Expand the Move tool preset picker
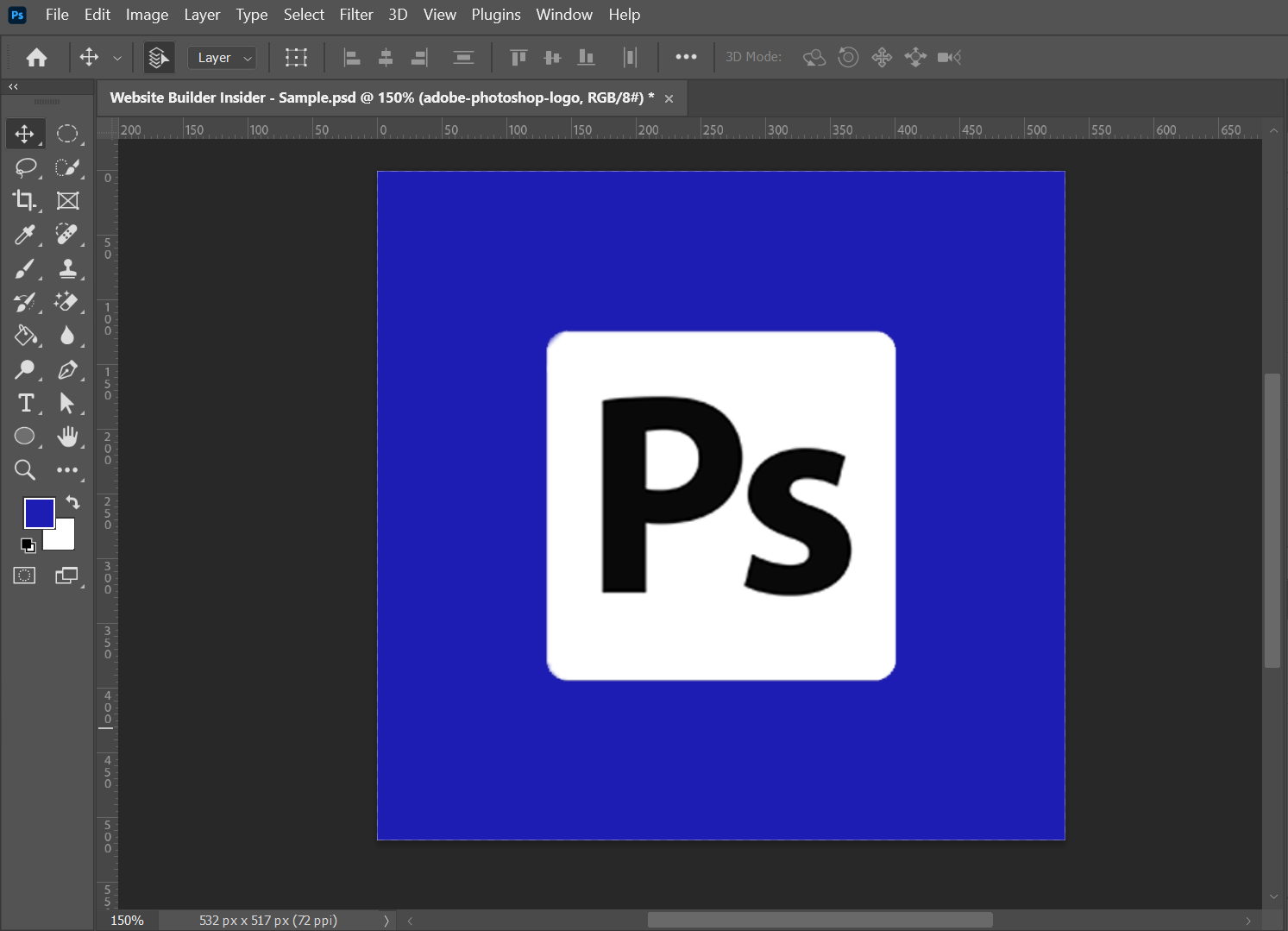Screen dimensions: 1288x931 click(117, 58)
